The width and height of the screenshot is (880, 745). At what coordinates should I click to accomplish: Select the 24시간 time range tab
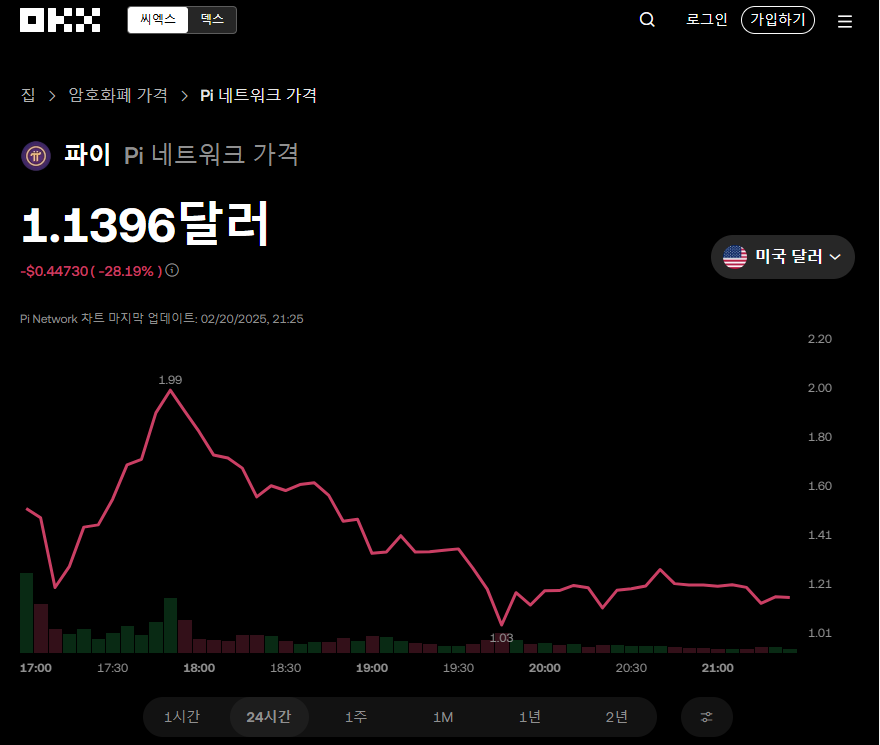[x=269, y=717]
